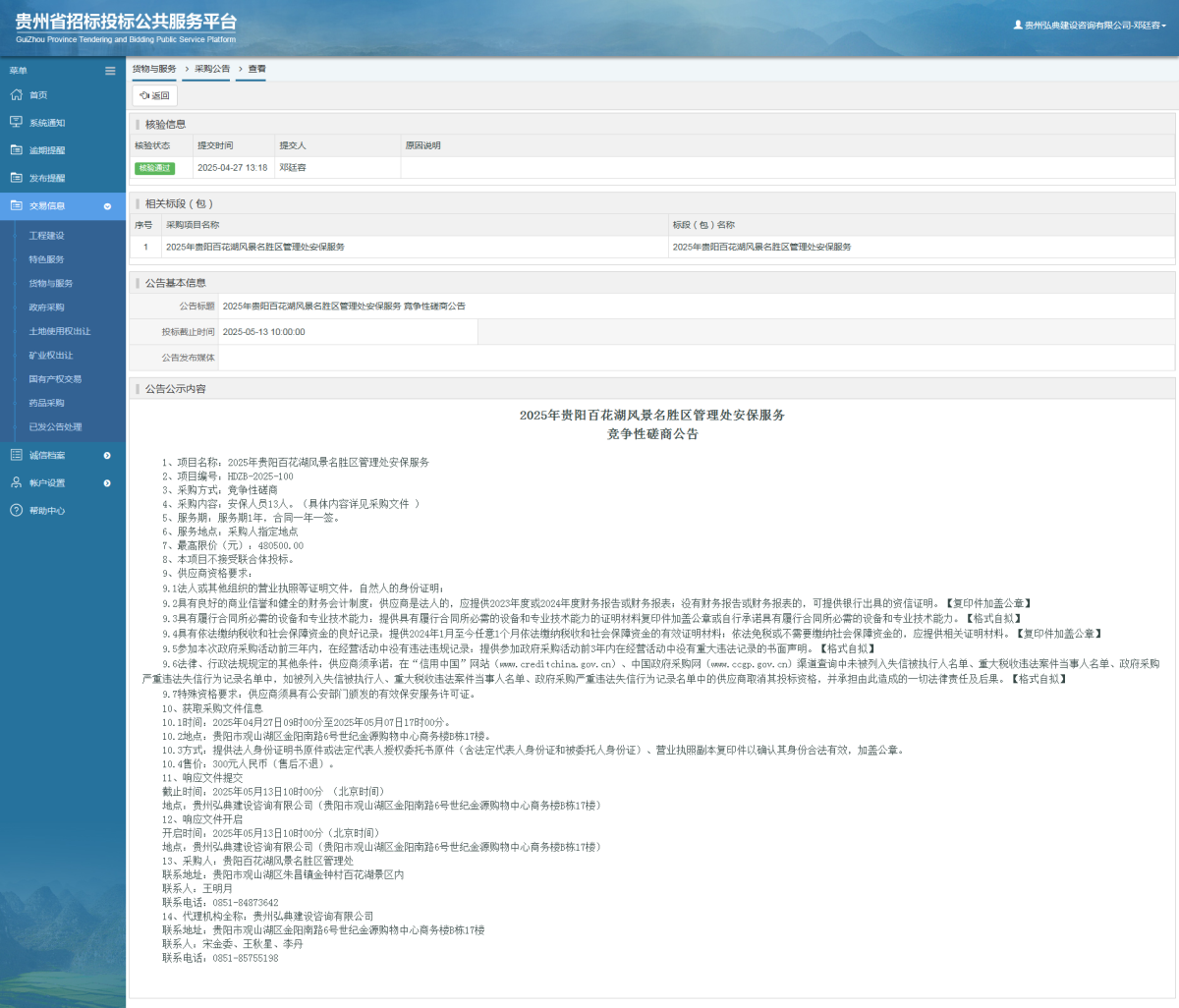Click the folder icon for 交易信息
This screenshot has height=1008, width=1179.
pos(16,206)
